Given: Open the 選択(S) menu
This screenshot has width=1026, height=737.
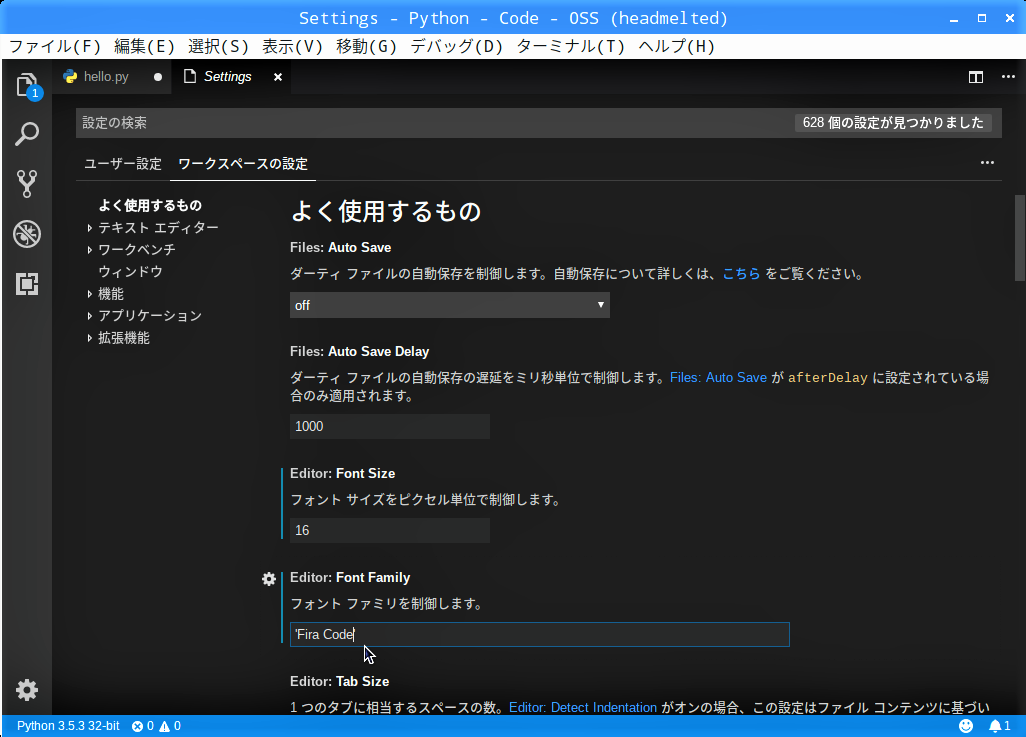Looking at the screenshot, I should 218,46.
